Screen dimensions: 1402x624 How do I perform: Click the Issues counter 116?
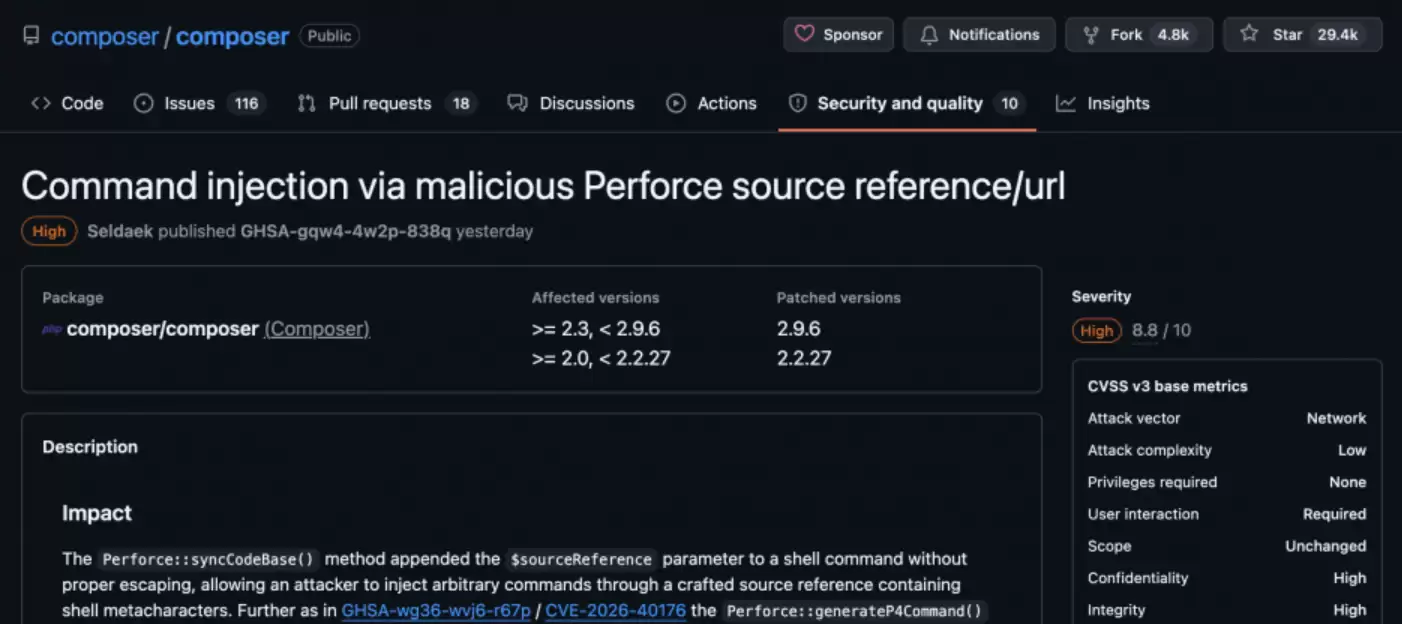(x=246, y=103)
